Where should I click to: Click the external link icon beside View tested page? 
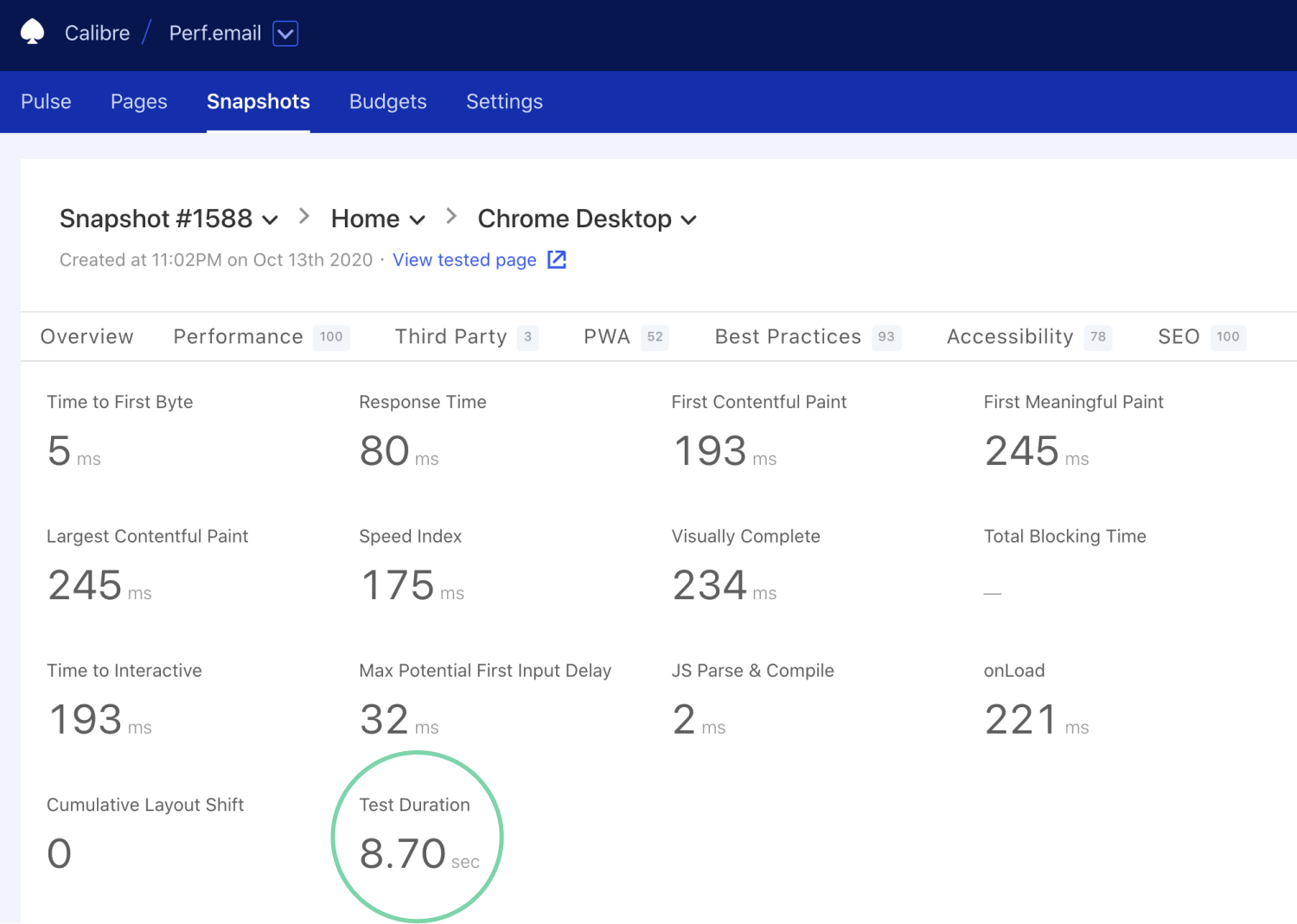557,260
